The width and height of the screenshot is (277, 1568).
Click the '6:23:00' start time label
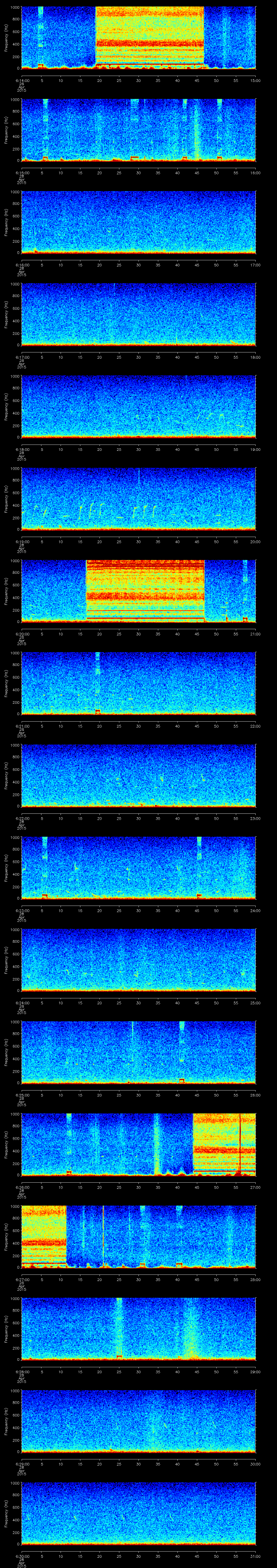coord(22,910)
